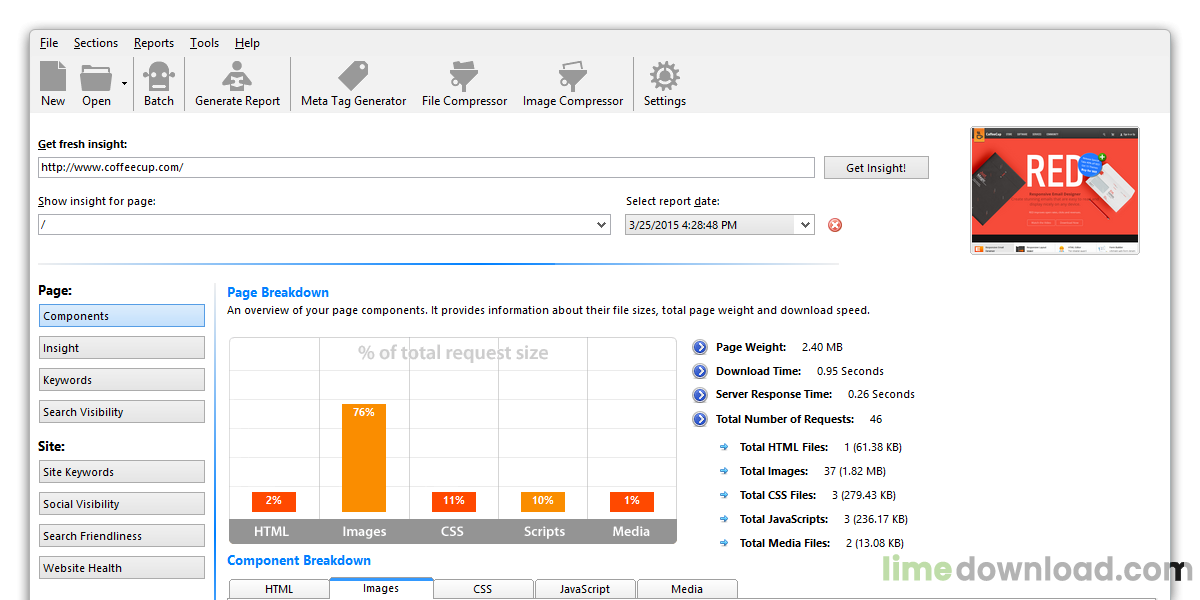Open the Select report date dropdown
Viewport: 1200px width, 600px height.
point(806,225)
